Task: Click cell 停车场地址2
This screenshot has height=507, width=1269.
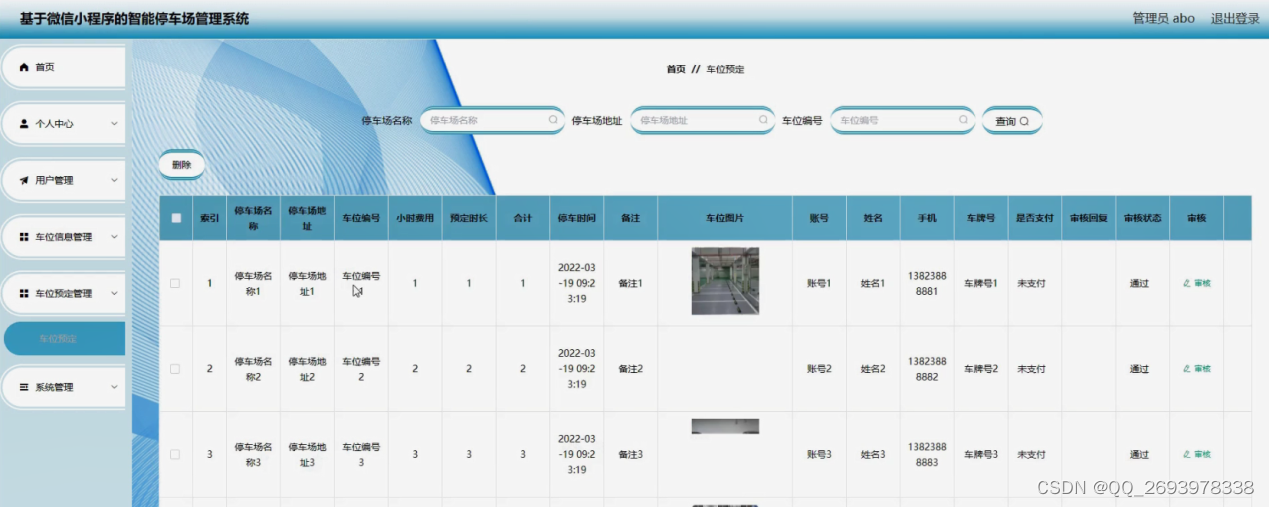Action: pyautogui.click(x=307, y=369)
